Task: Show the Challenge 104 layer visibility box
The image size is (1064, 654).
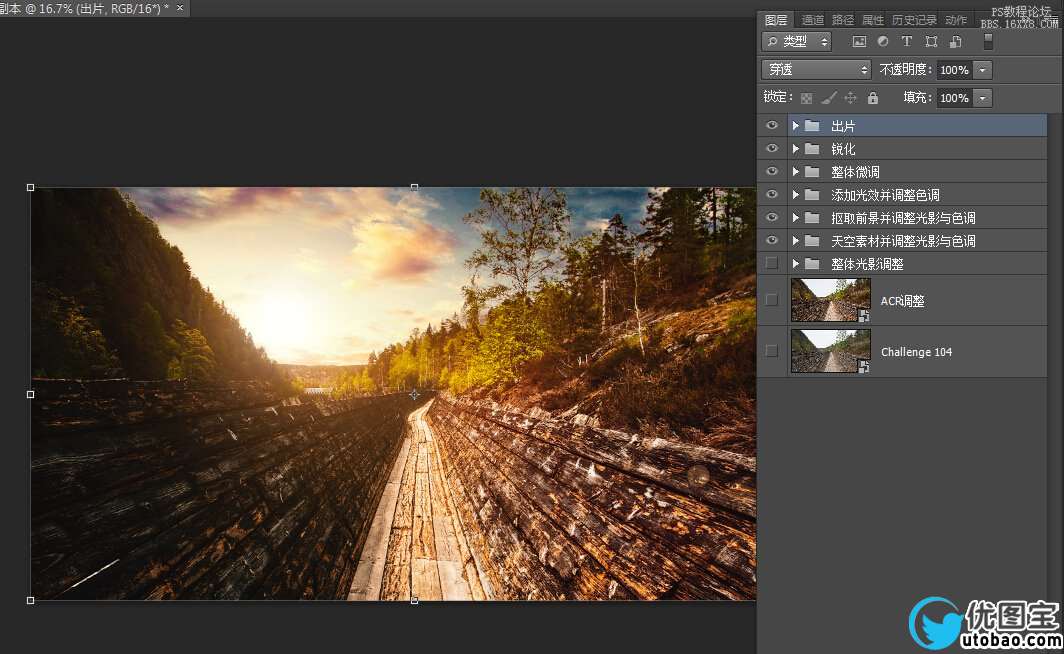Action: (x=772, y=351)
